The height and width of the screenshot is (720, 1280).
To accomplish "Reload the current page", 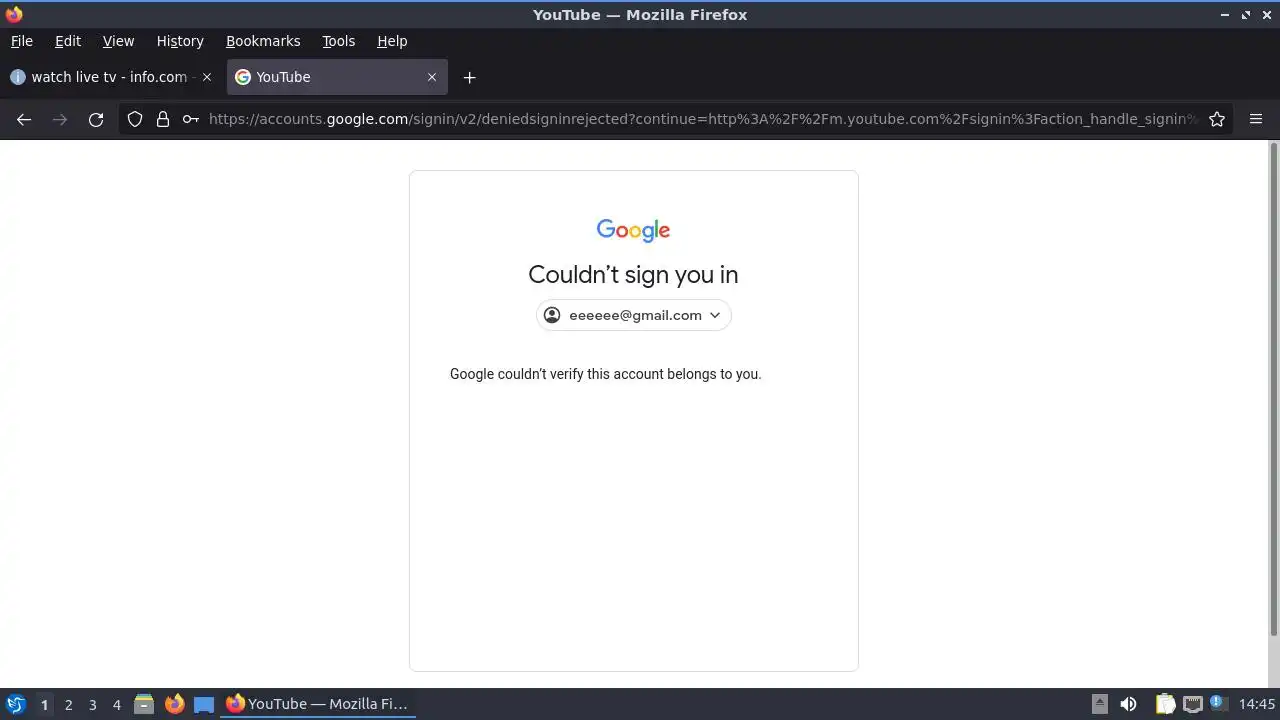I will pos(96,119).
